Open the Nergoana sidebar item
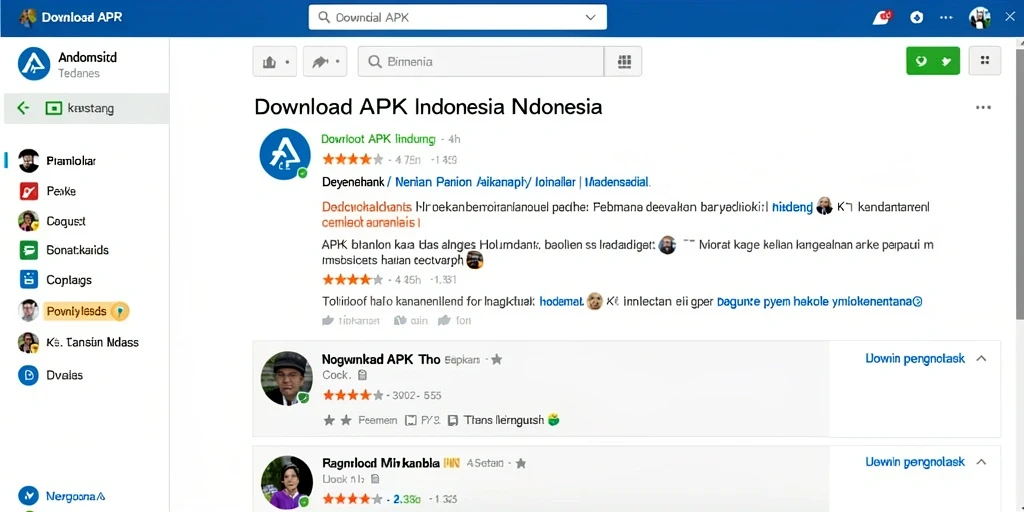The width and height of the screenshot is (1024, 512). pyautogui.click(x=75, y=496)
